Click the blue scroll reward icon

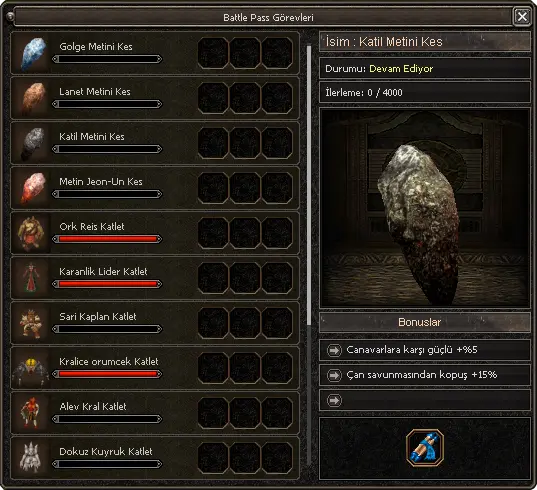click(425, 448)
